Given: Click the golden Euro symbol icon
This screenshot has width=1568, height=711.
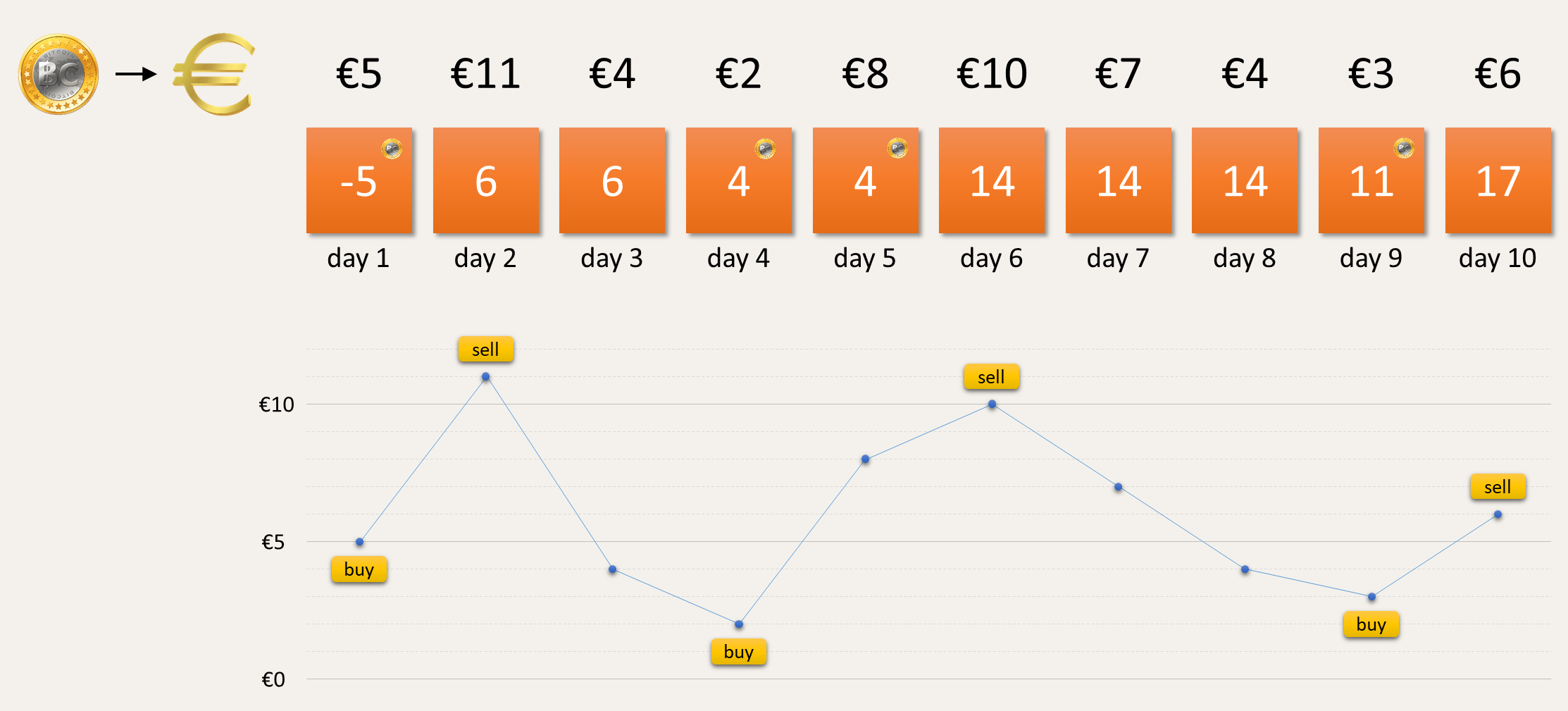Looking at the screenshot, I should click(214, 74).
